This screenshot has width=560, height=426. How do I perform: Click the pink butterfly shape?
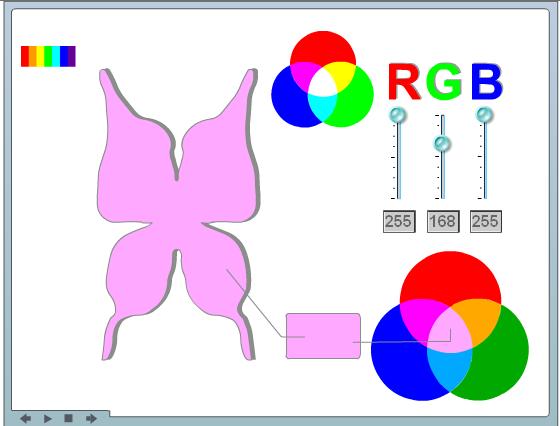tap(178, 214)
